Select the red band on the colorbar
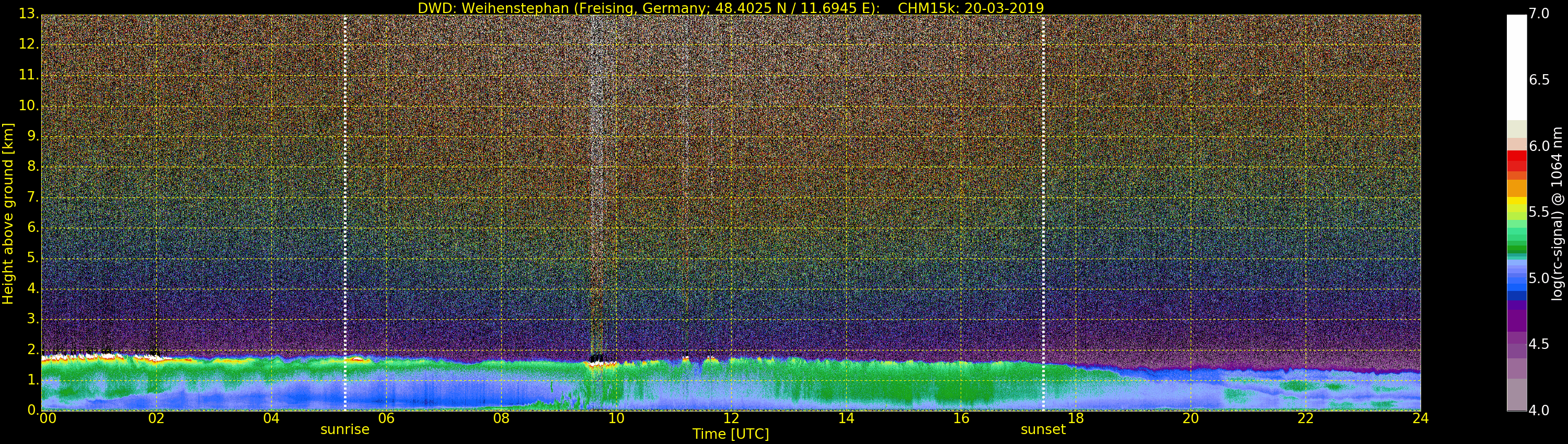The width and height of the screenshot is (1568, 444). point(1516,160)
